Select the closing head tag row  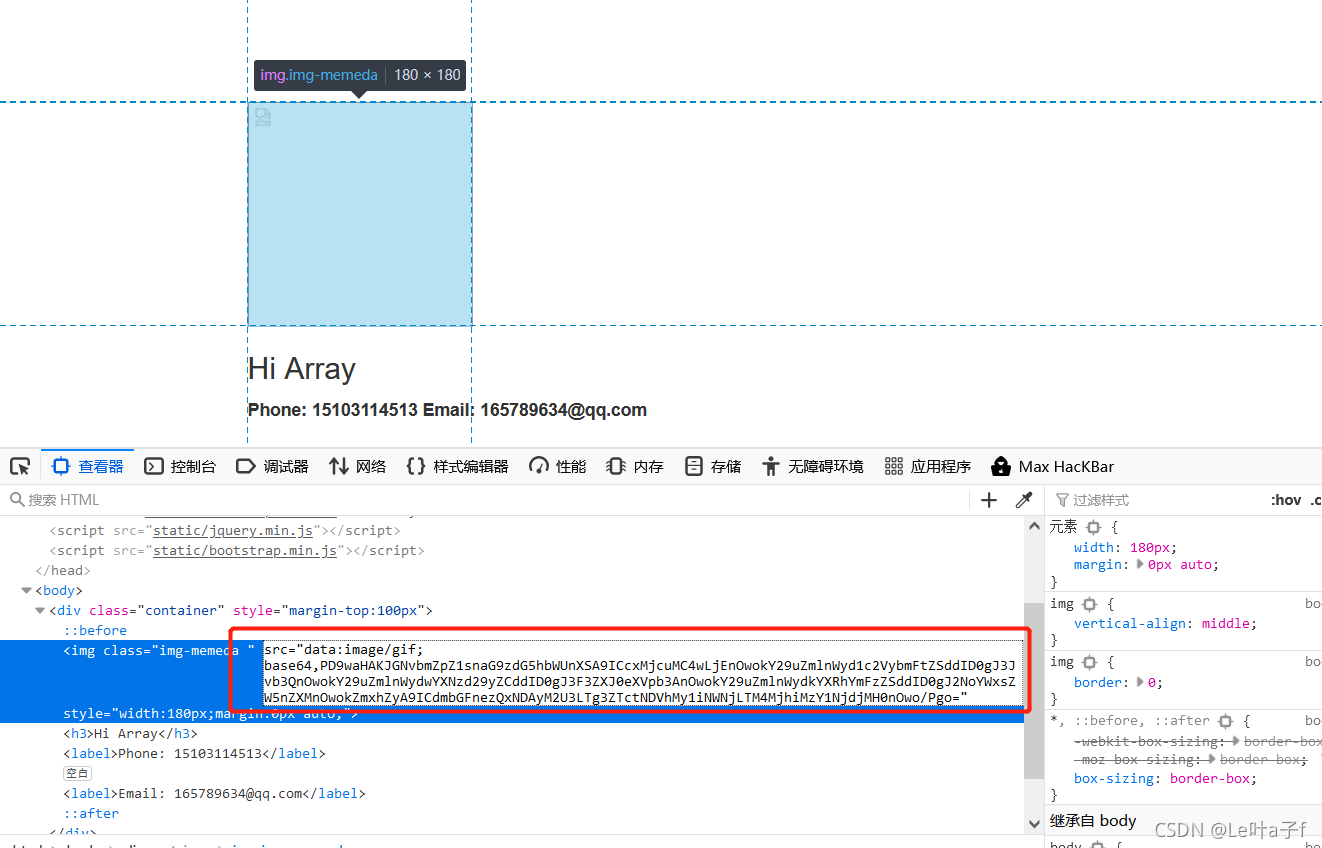click(x=62, y=571)
